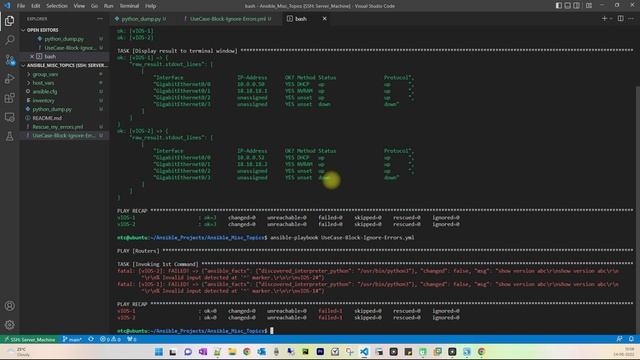
Task: Select UseCase-Block-Ignore-Errors file in file tree
Action: 64,136
